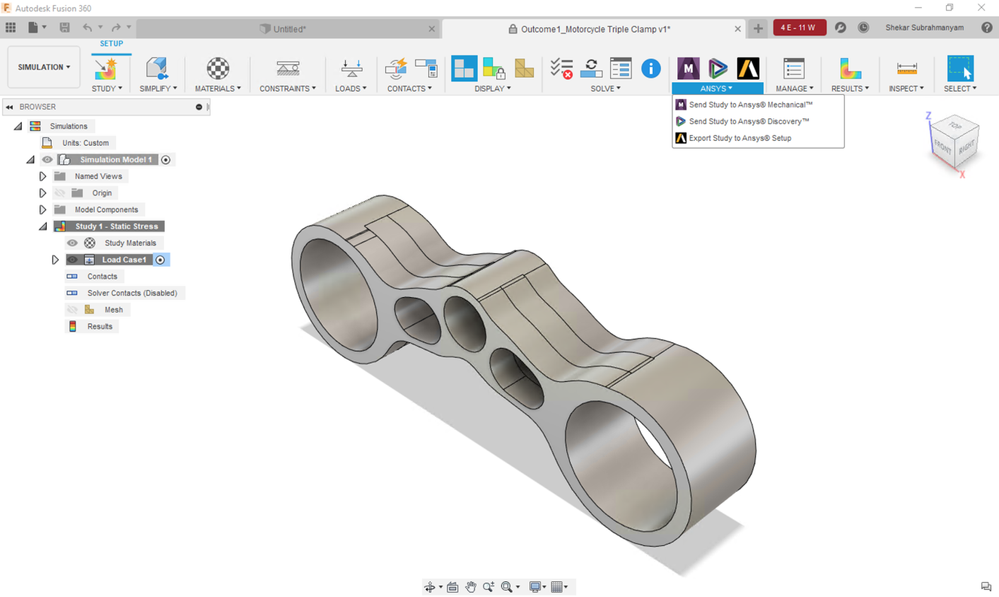Click the Ansys Discovery play-shaped icon
This screenshot has width=999, height=597.
click(718, 68)
